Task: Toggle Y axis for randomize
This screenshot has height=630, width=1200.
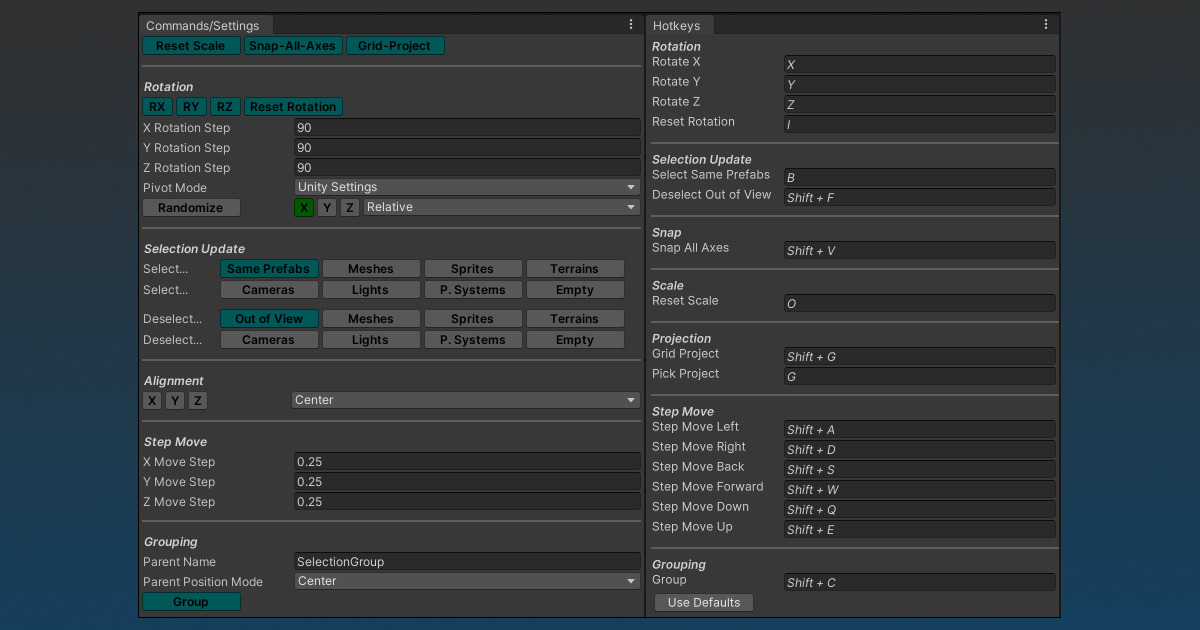Action: pos(327,208)
